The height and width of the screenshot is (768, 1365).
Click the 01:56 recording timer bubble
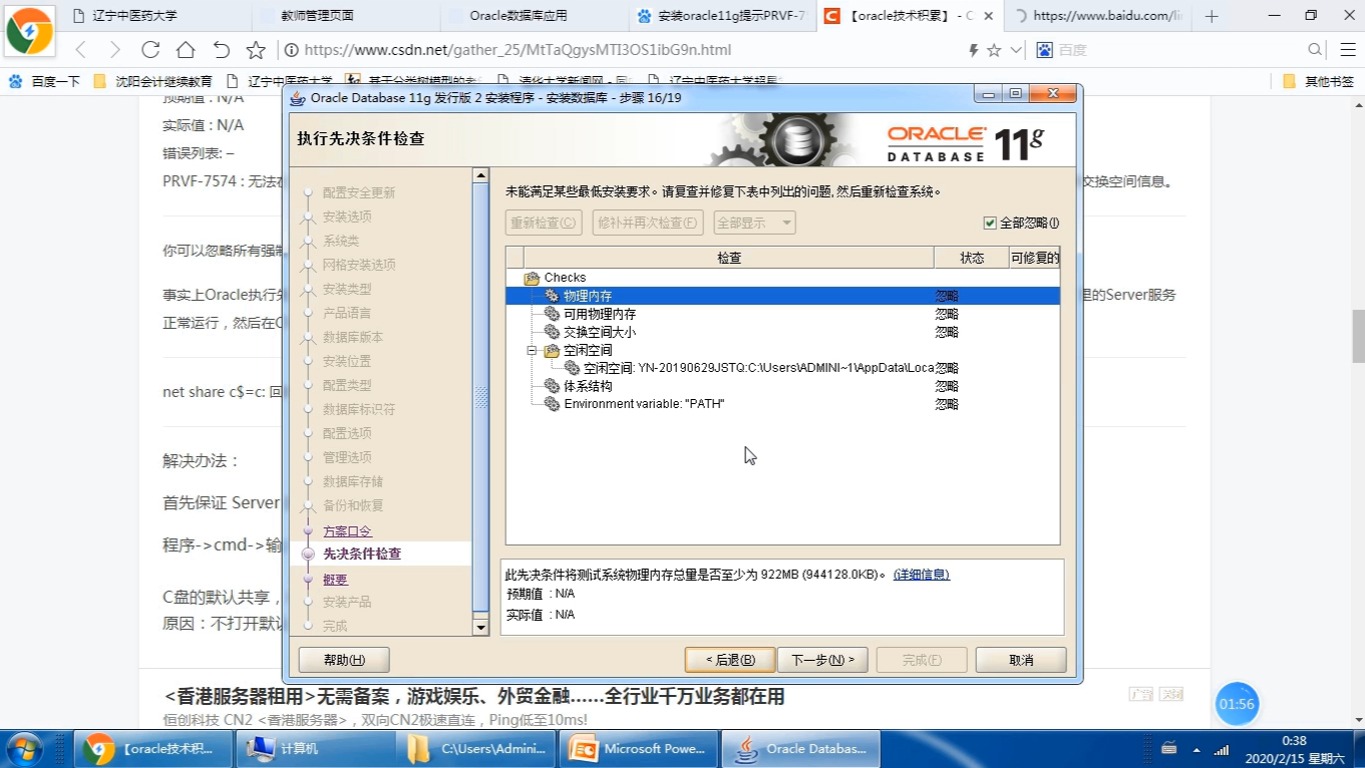click(x=1236, y=704)
